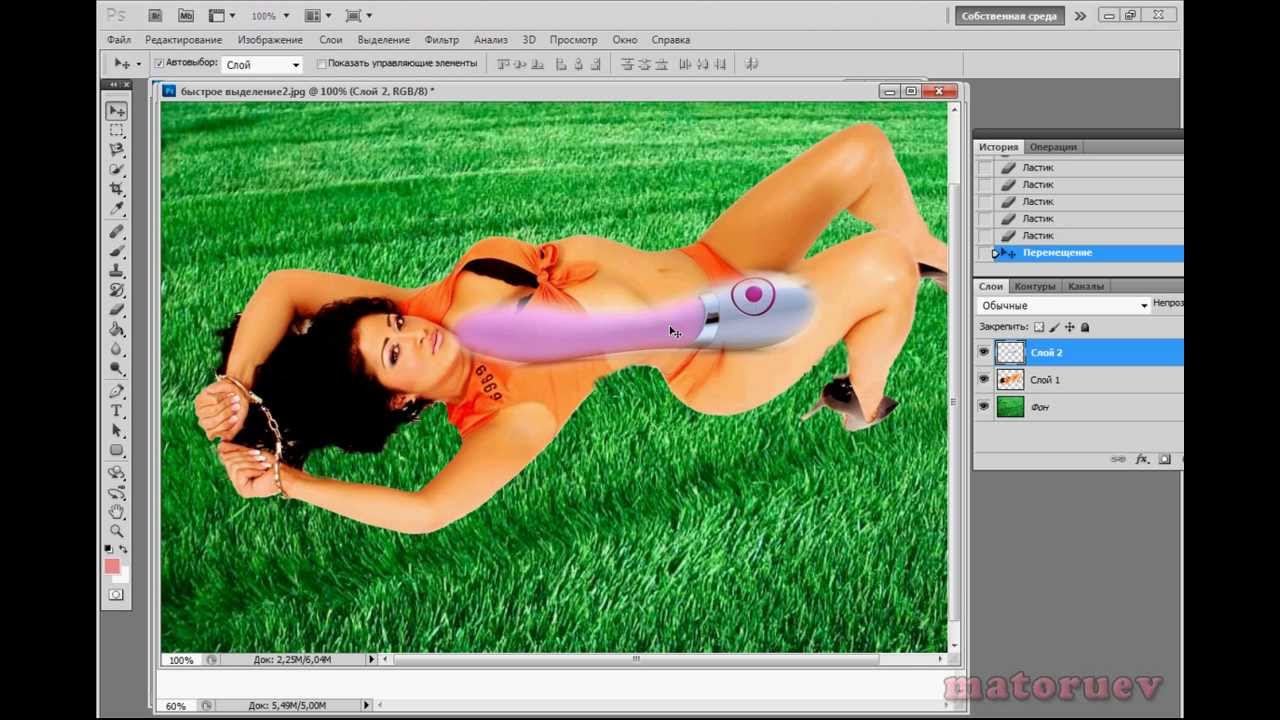Click the Фон layer thumbnail

[1010, 407]
